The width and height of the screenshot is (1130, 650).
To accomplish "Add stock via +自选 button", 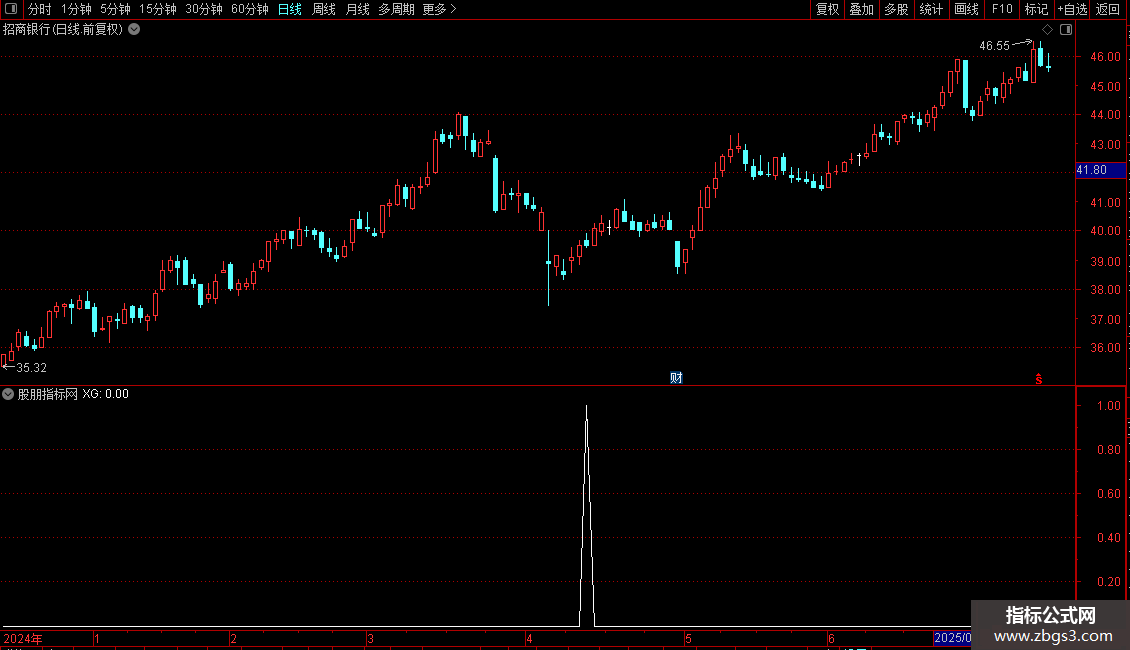I will click(x=1072, y=9).
